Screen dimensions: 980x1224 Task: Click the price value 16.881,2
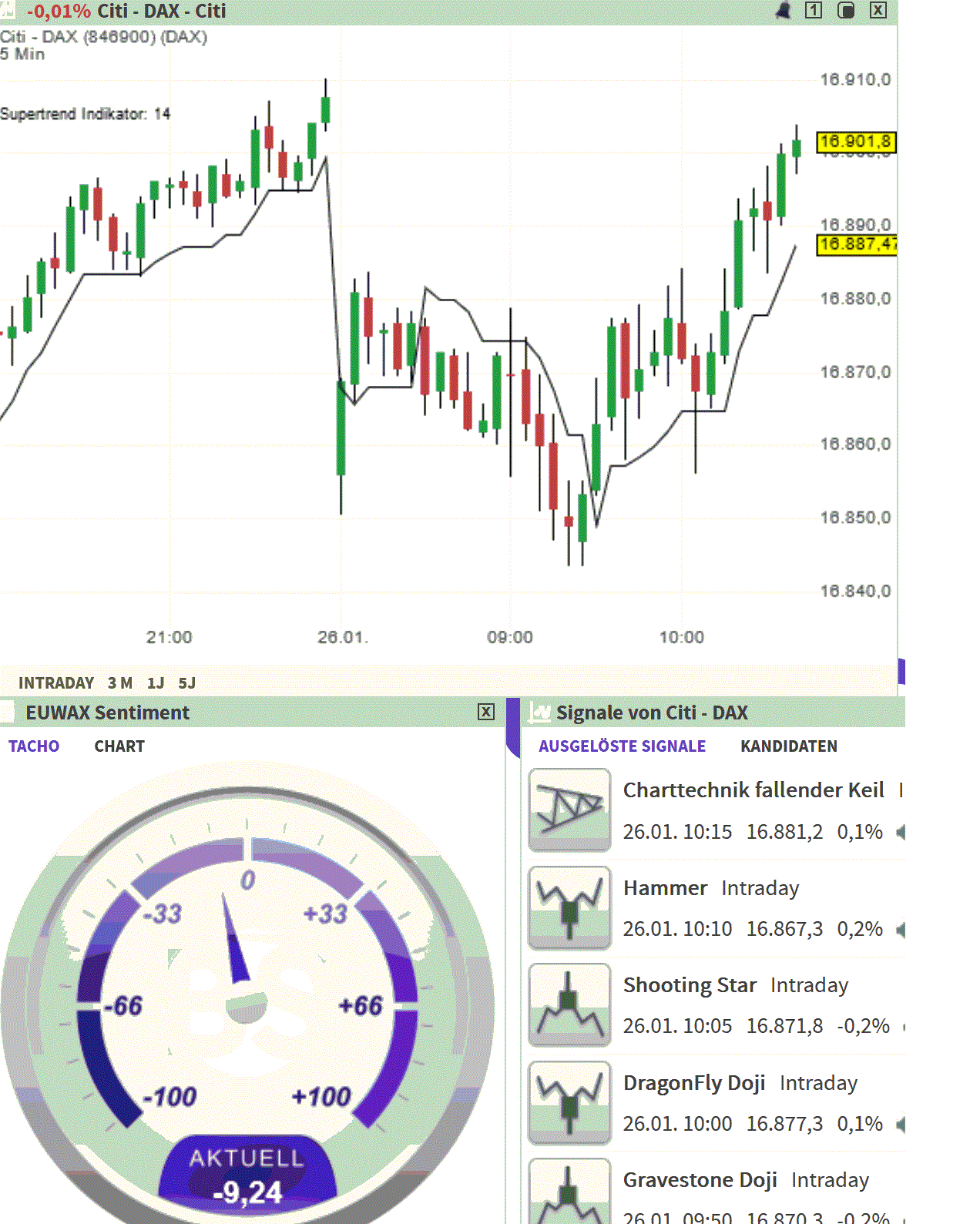(784, 832)
